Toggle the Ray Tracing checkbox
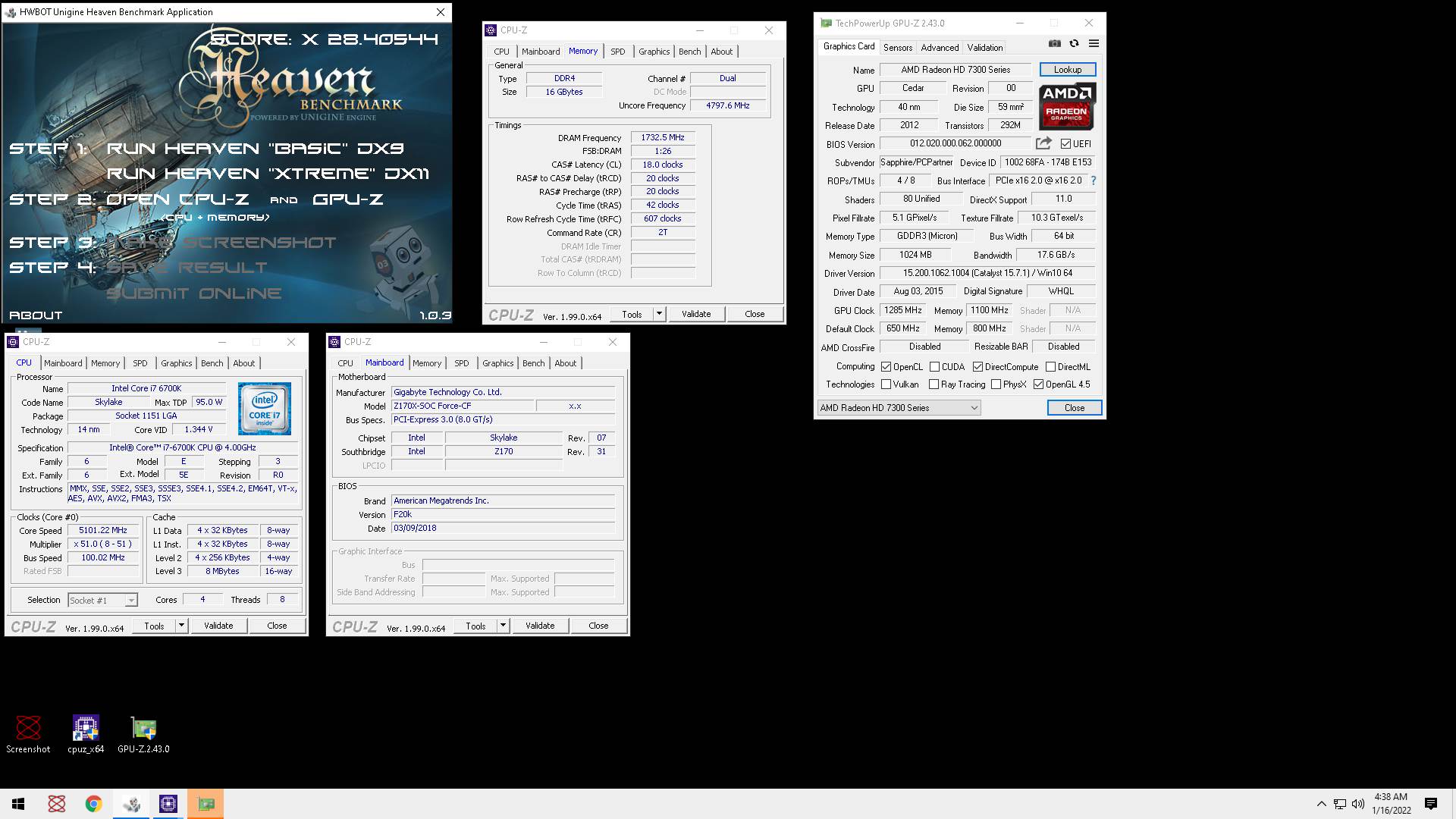The width and height of the screenshot is (1456, 819). [934, 384]
